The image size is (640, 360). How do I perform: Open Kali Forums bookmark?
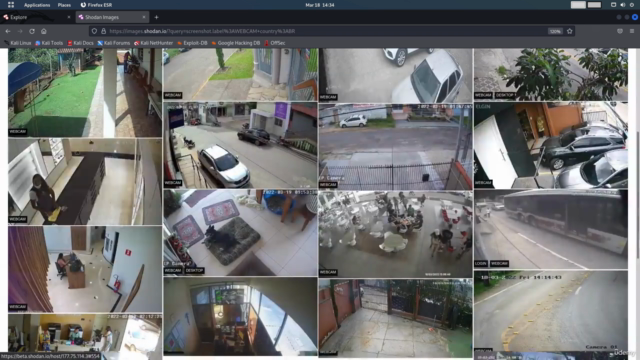click(x=113, y=43)
